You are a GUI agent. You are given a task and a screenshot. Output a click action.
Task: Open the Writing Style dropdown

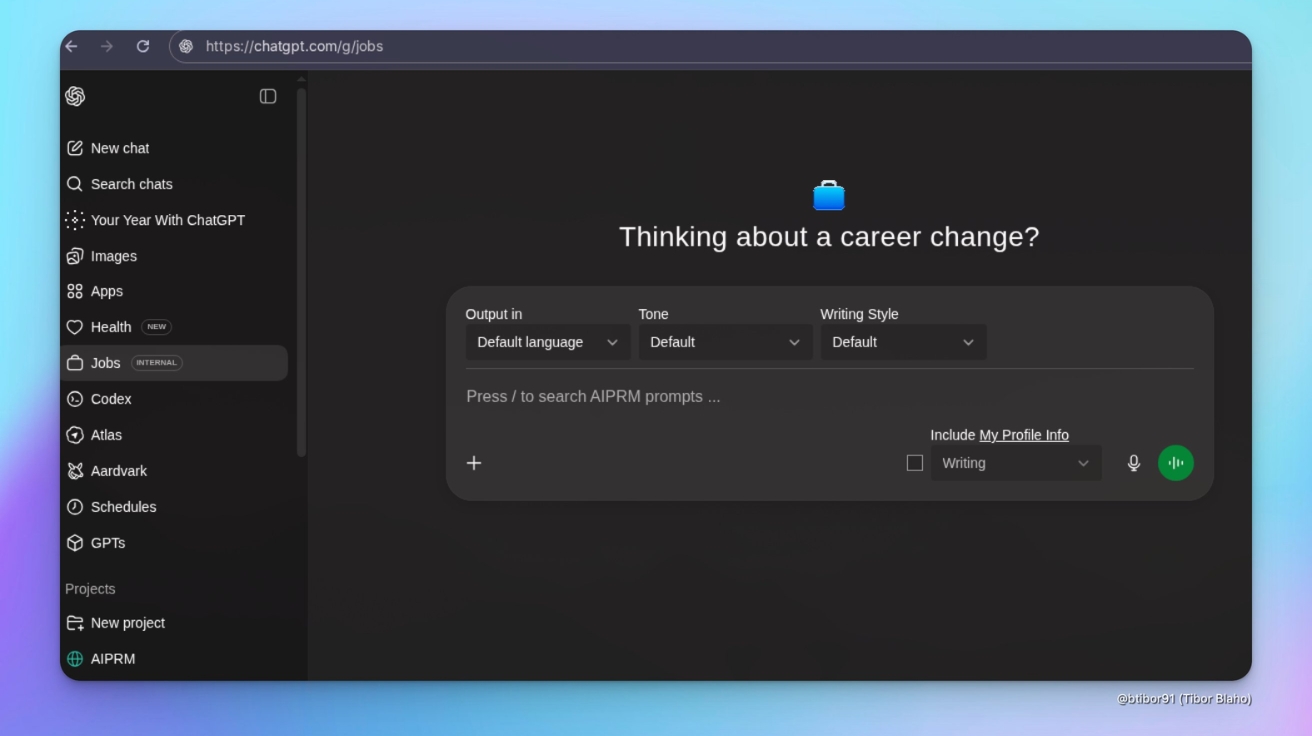[x=903, y=341]
